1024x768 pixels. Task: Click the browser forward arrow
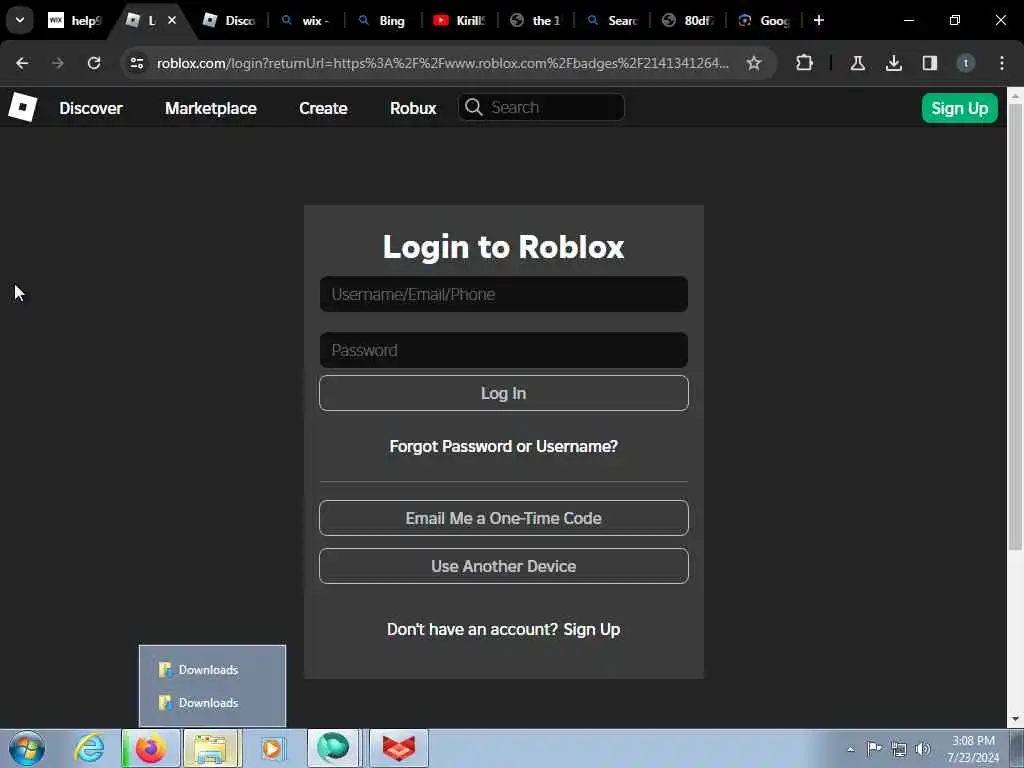[x=57, y=63]
